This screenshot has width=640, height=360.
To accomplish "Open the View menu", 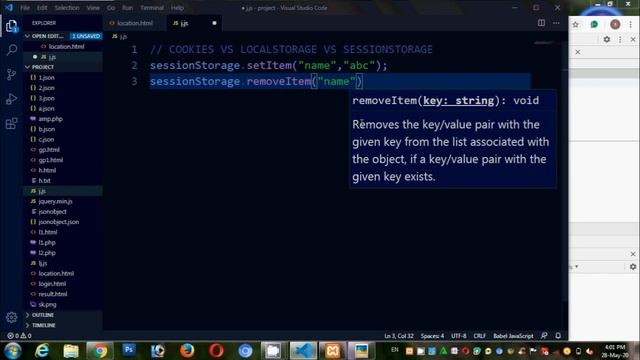I will click(93, 8).
